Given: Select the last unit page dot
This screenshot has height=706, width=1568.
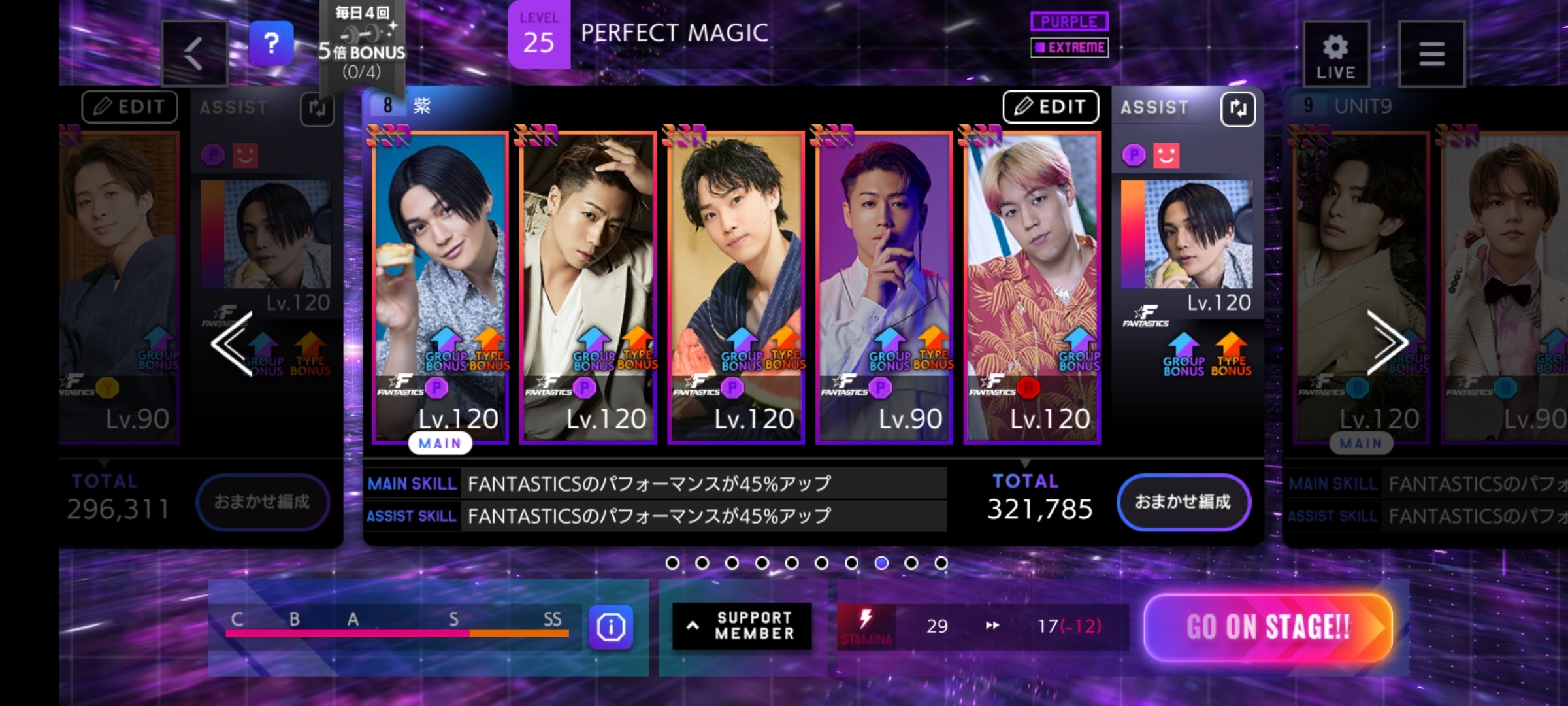Looking at the screenshot, I should click(x=941, y=563).
